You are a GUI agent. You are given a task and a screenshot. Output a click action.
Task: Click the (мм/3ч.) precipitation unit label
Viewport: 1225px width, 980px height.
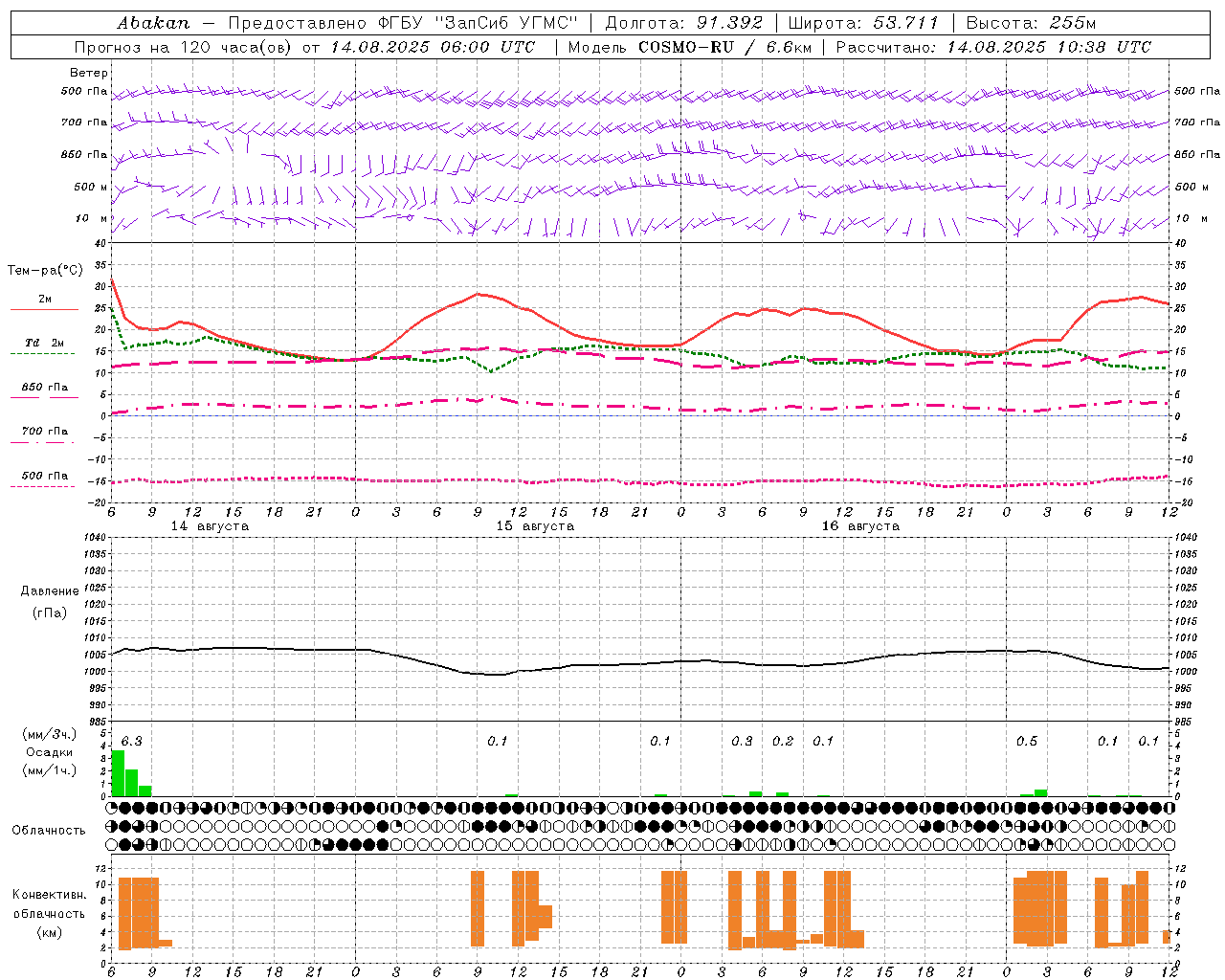[50, 734]
